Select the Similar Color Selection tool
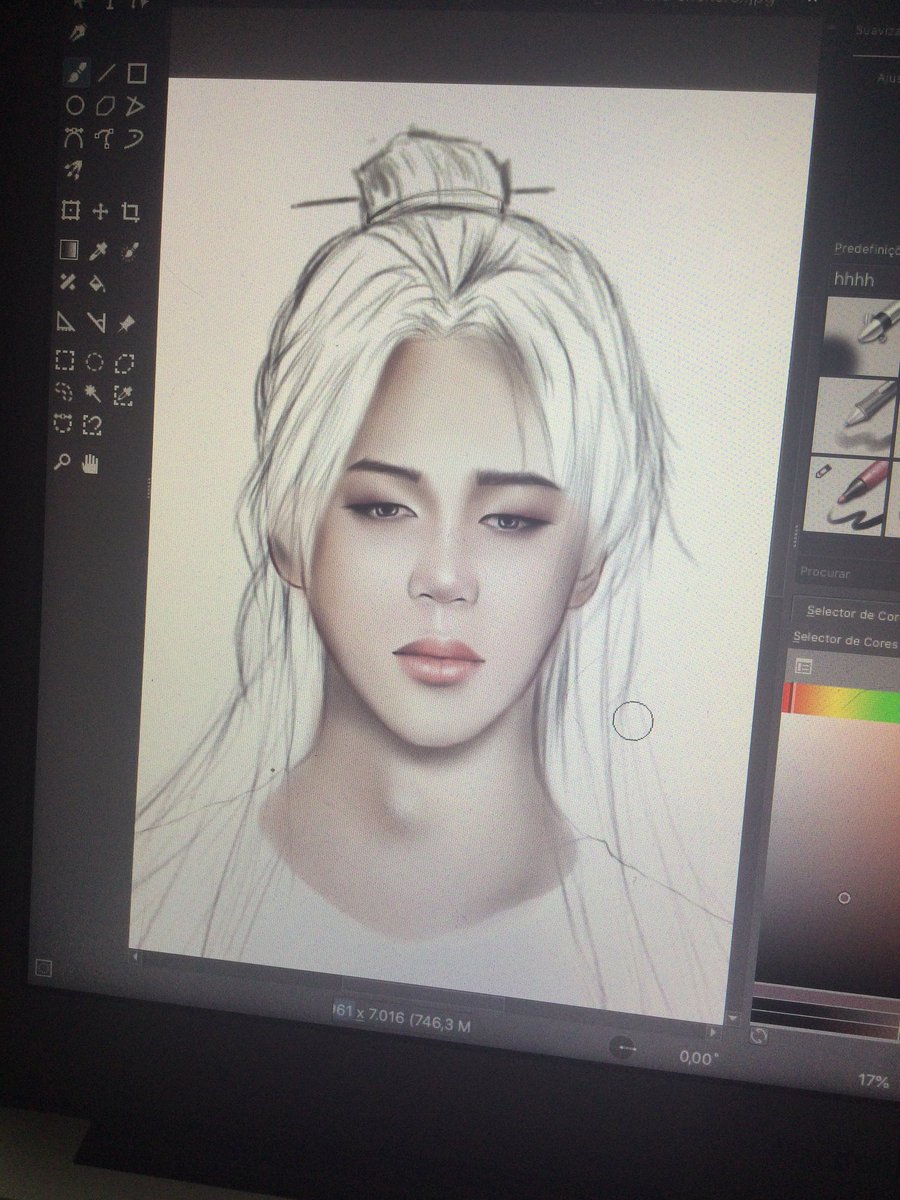 click(x=123, y=395)
